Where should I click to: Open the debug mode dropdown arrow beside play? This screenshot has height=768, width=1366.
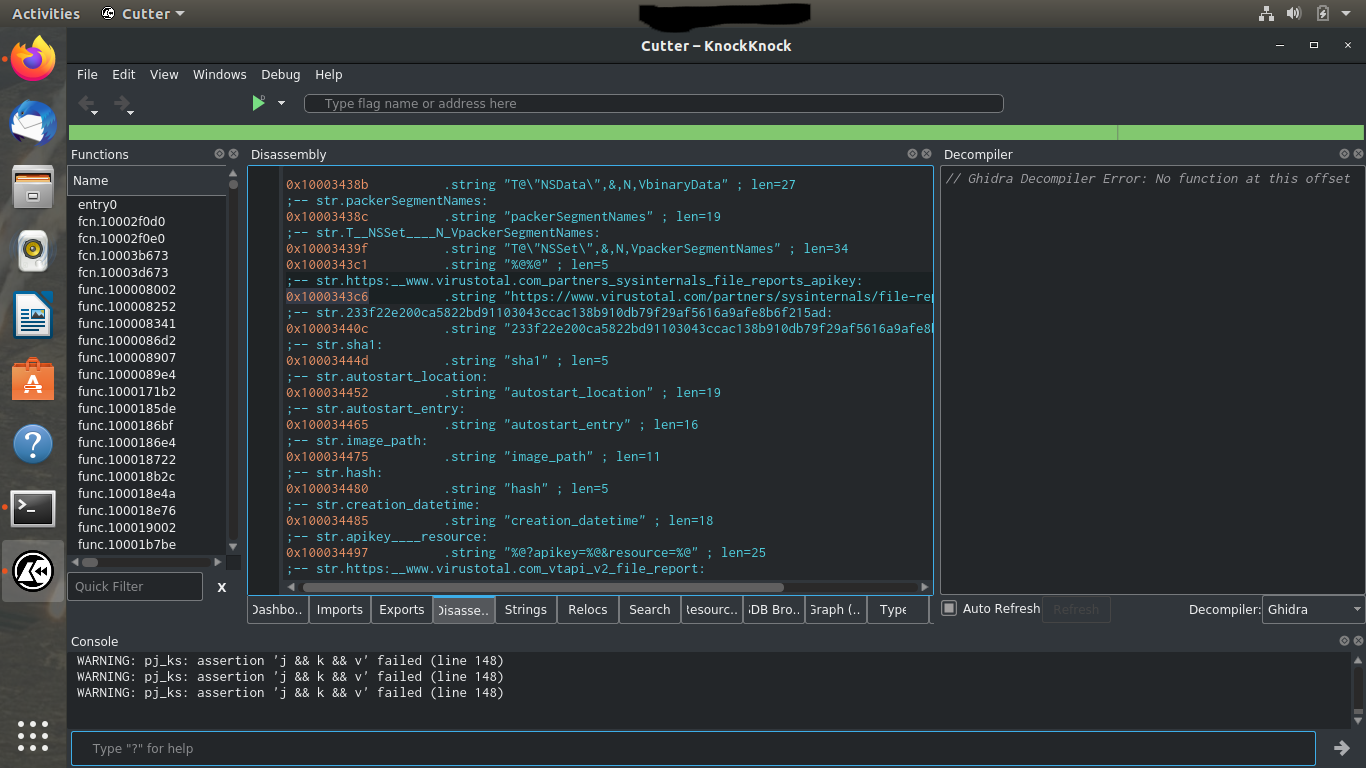point(281,103)
